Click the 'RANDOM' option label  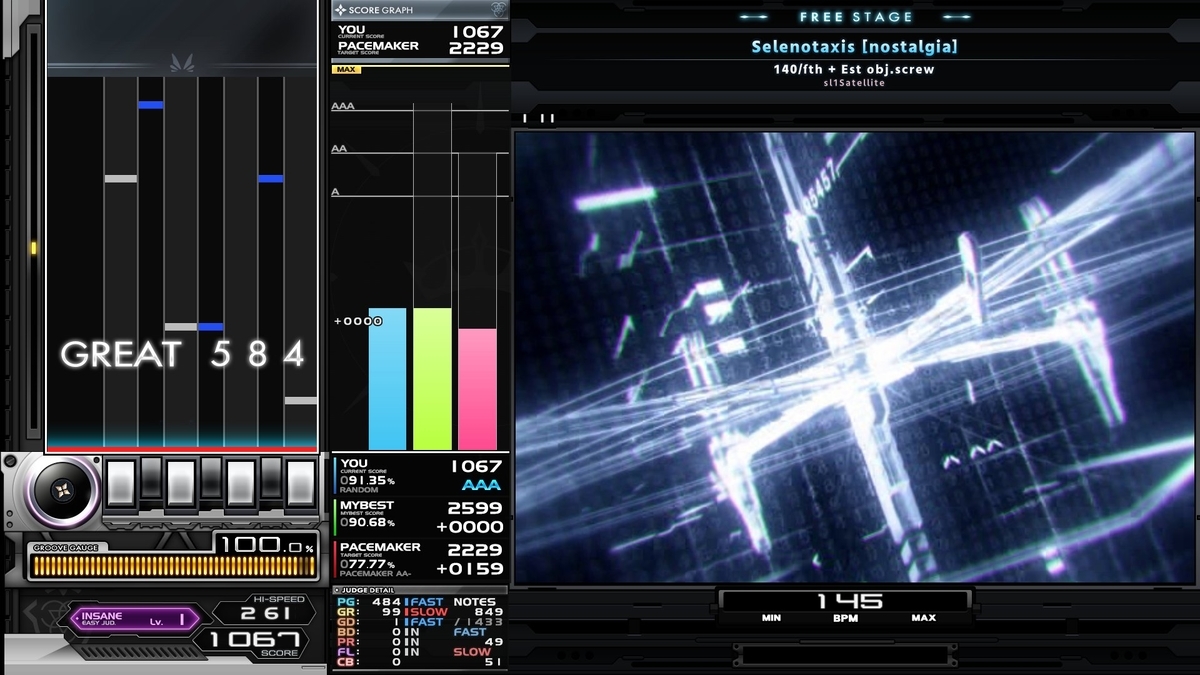(360, 491)
